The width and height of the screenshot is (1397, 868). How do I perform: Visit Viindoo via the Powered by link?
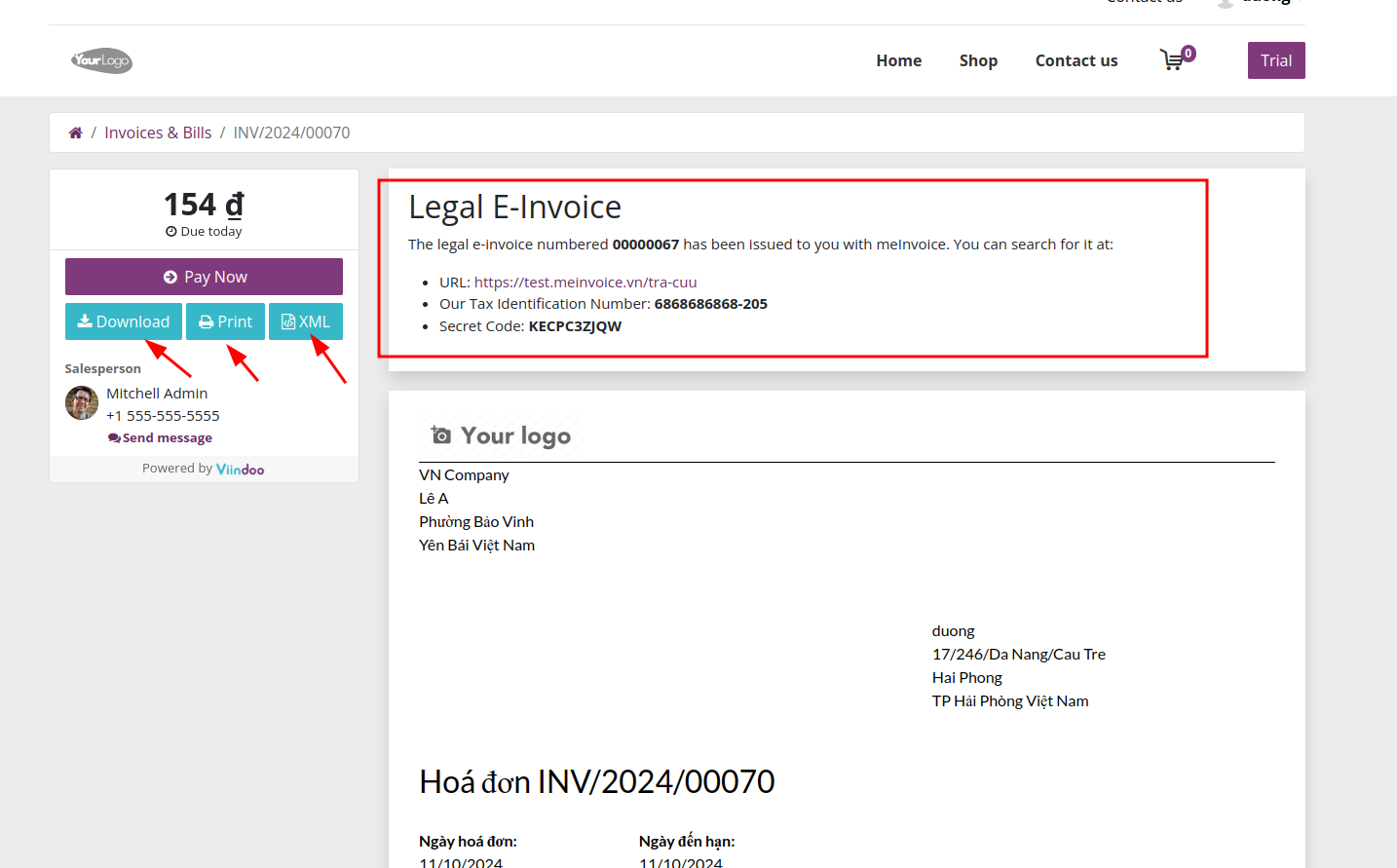[240, 468]
